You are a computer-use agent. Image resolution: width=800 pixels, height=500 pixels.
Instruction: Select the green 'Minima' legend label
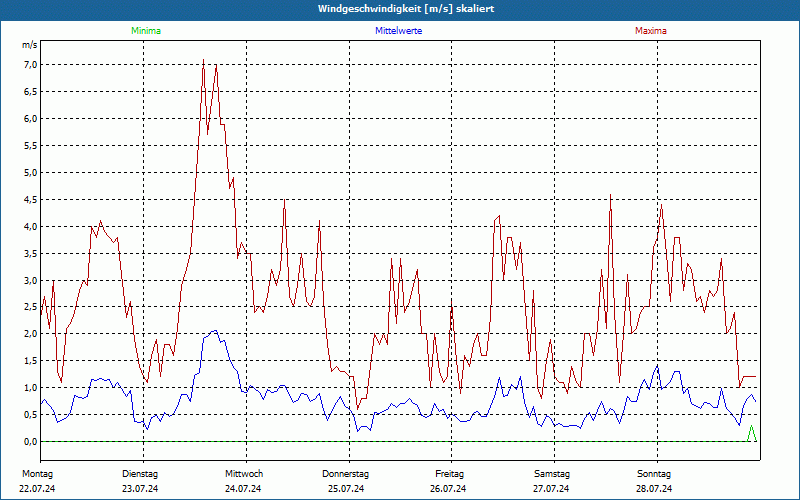pos(146,31)
